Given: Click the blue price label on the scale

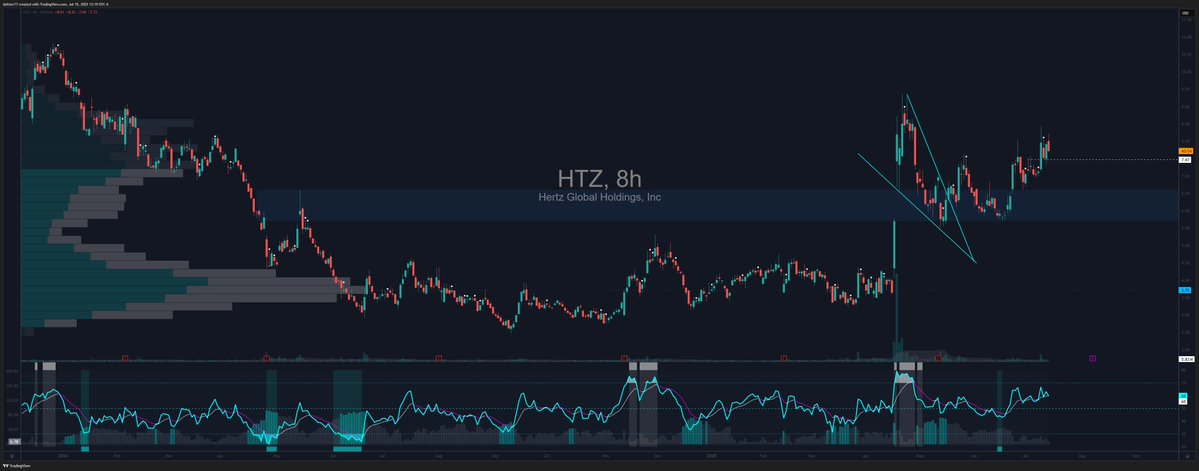Looking at the screenshot, I should pyautogui.click(x=1184, y=291).
